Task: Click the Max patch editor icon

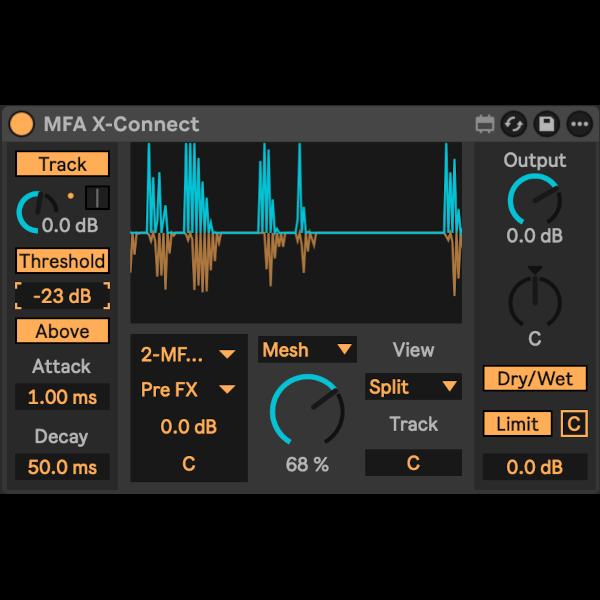Action: tap(485, 124)
